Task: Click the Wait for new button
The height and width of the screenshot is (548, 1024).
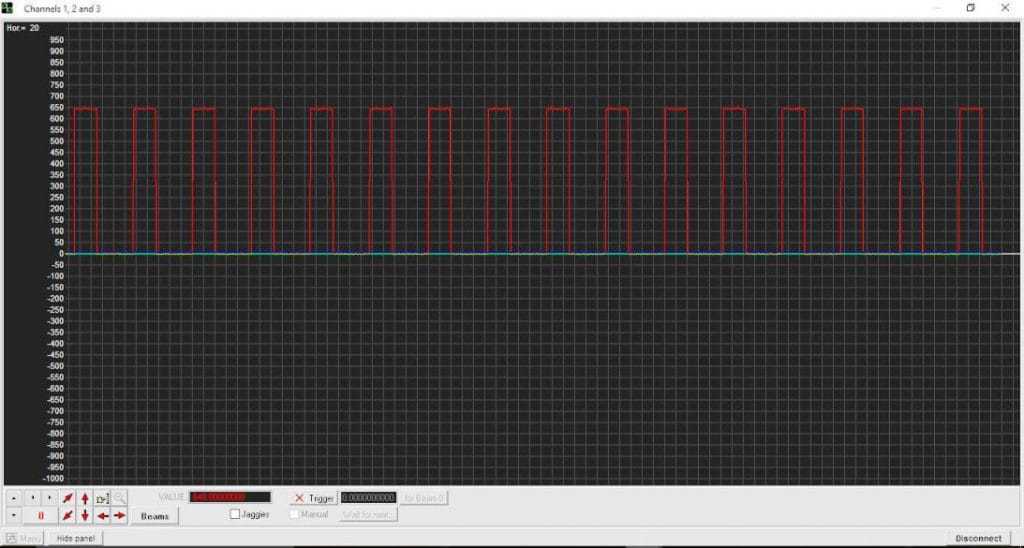Action: [369, 514]
